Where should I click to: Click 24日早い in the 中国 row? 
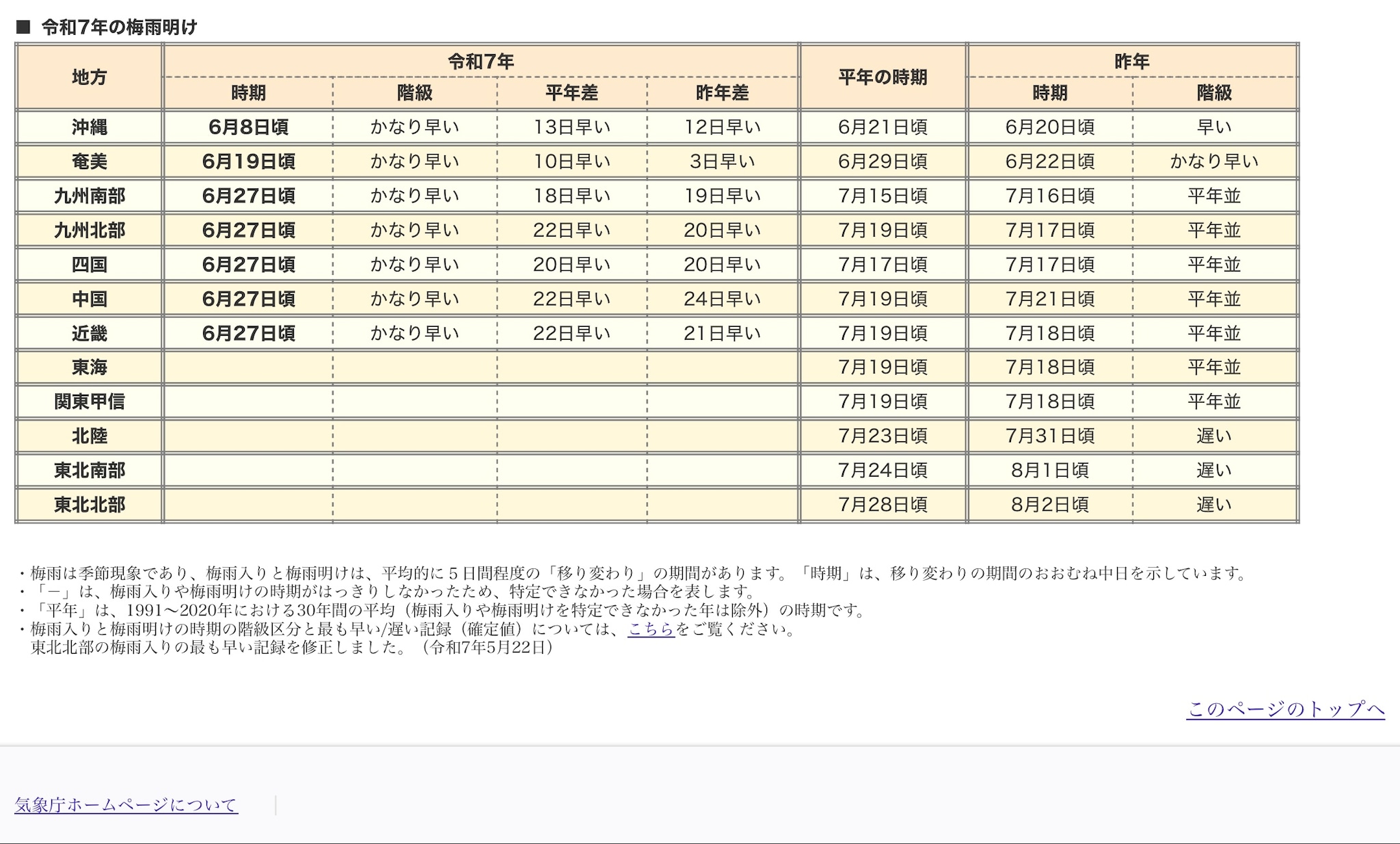click(x=722, y=299)
